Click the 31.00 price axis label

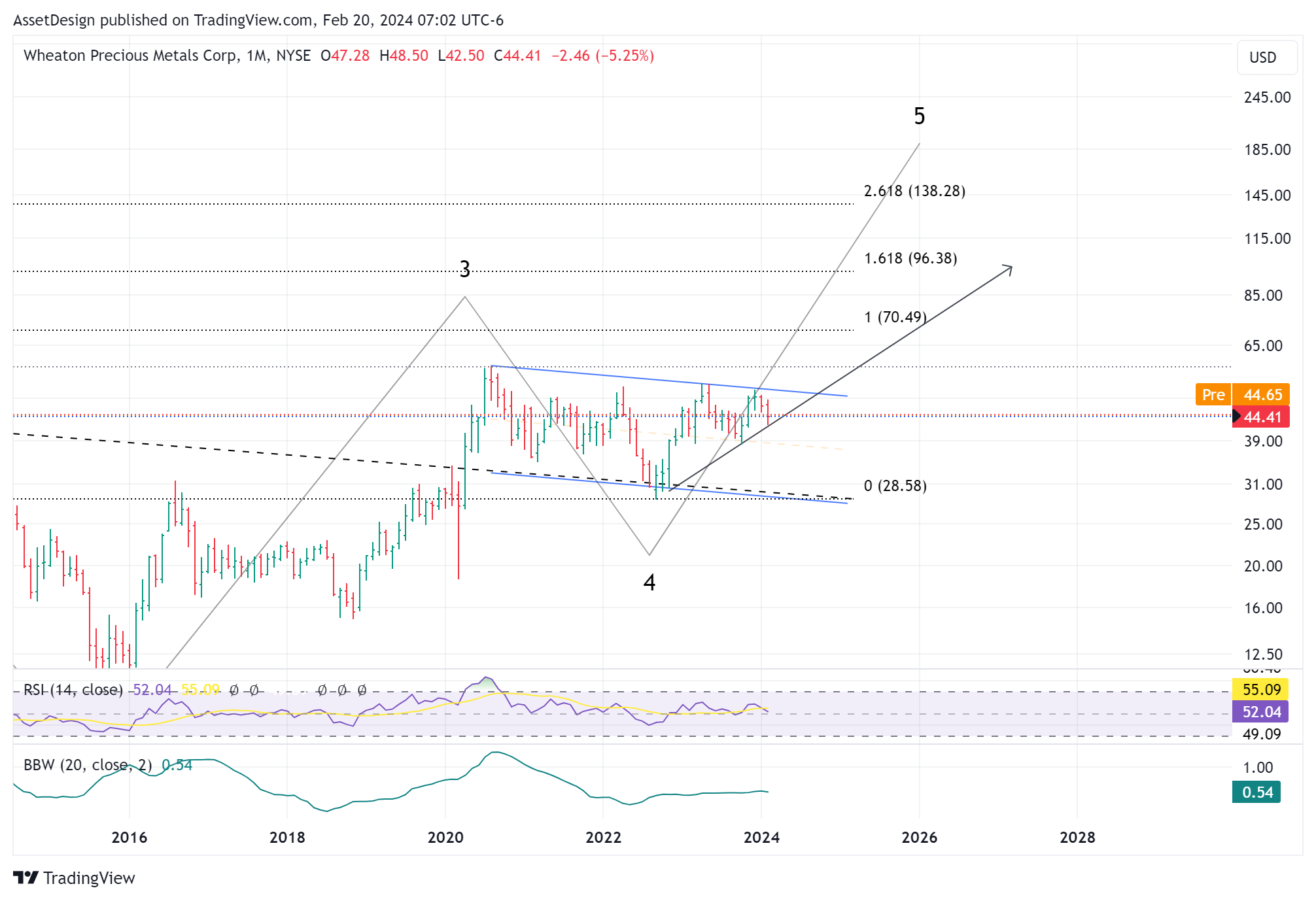[x=1263, y=484]
